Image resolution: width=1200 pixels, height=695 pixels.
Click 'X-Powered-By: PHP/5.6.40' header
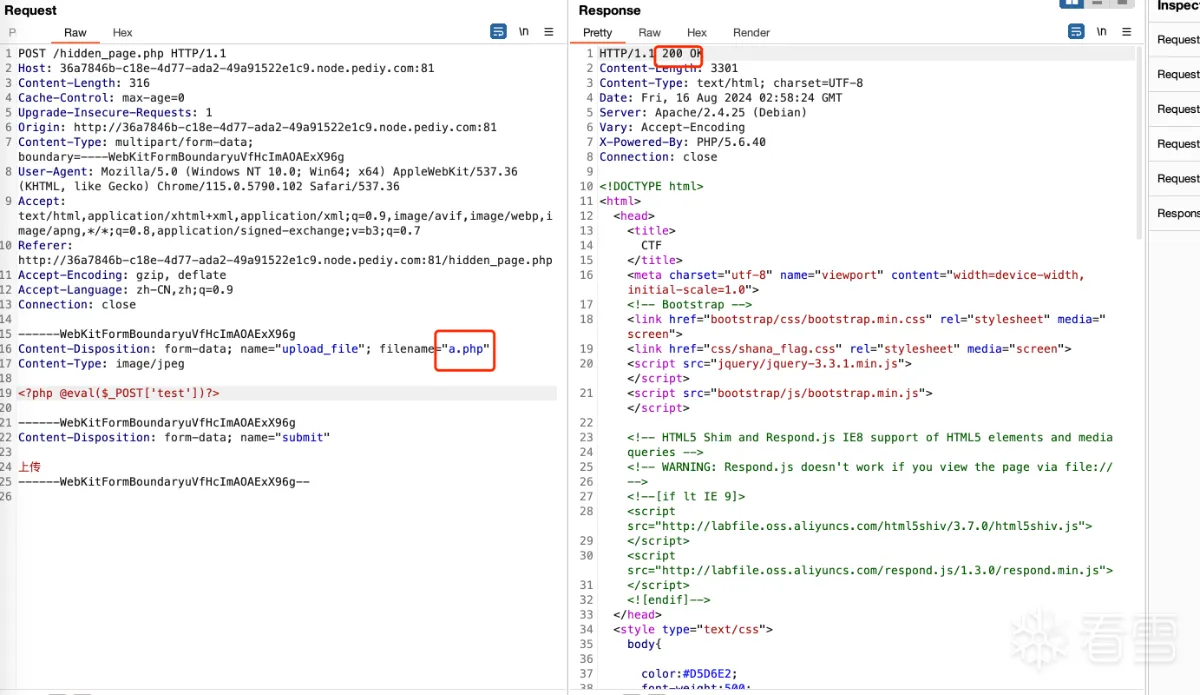pos(683,143)
